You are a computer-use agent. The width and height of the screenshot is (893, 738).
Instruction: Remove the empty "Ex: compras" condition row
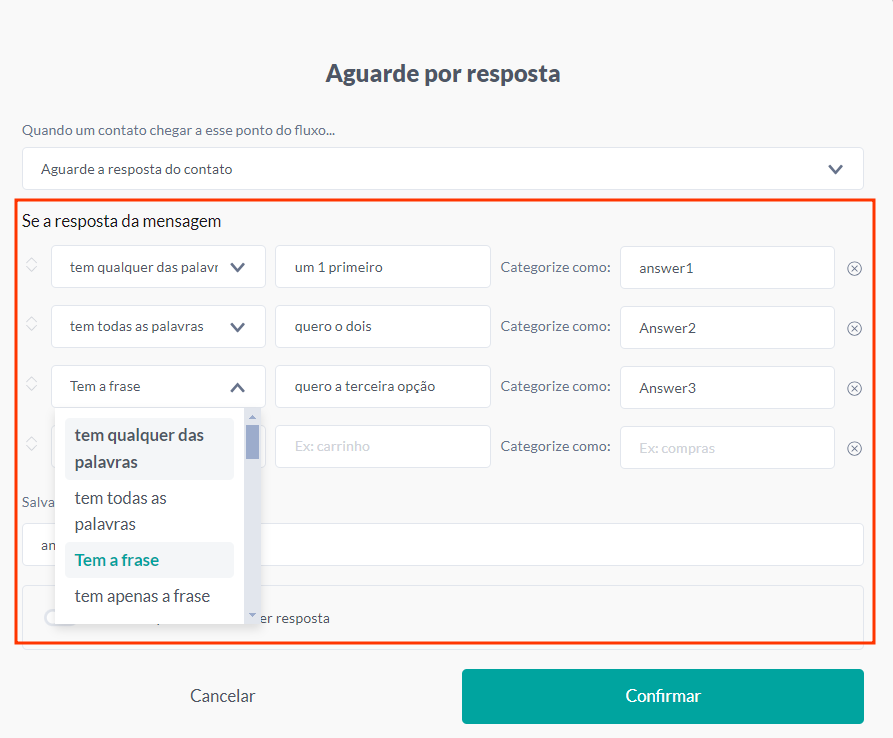[854, 447]
